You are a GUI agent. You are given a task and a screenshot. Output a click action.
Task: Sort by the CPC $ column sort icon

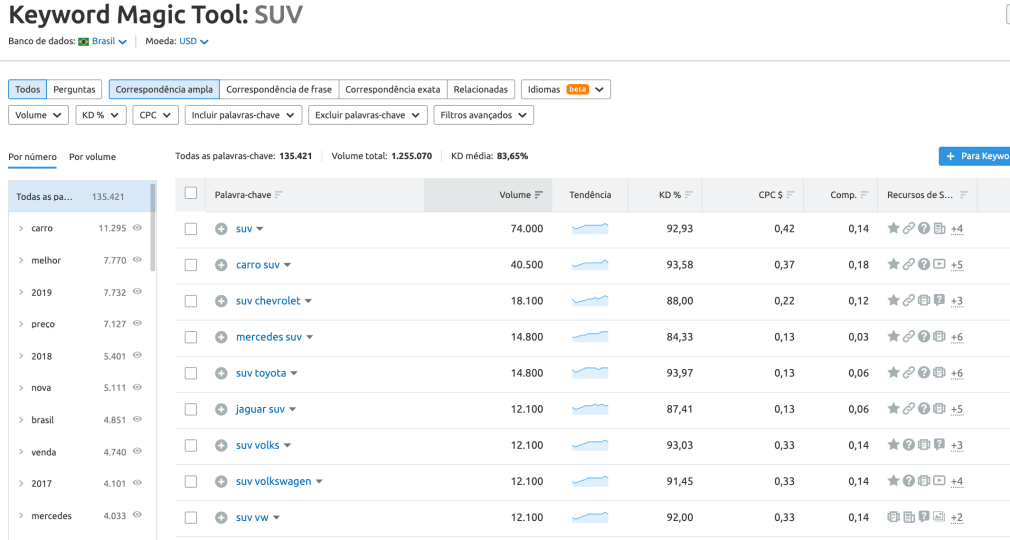point(790,195)
